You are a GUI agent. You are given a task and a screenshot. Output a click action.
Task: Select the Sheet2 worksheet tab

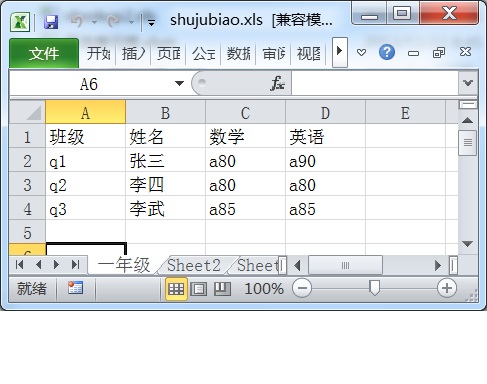(x=194, y=266)
